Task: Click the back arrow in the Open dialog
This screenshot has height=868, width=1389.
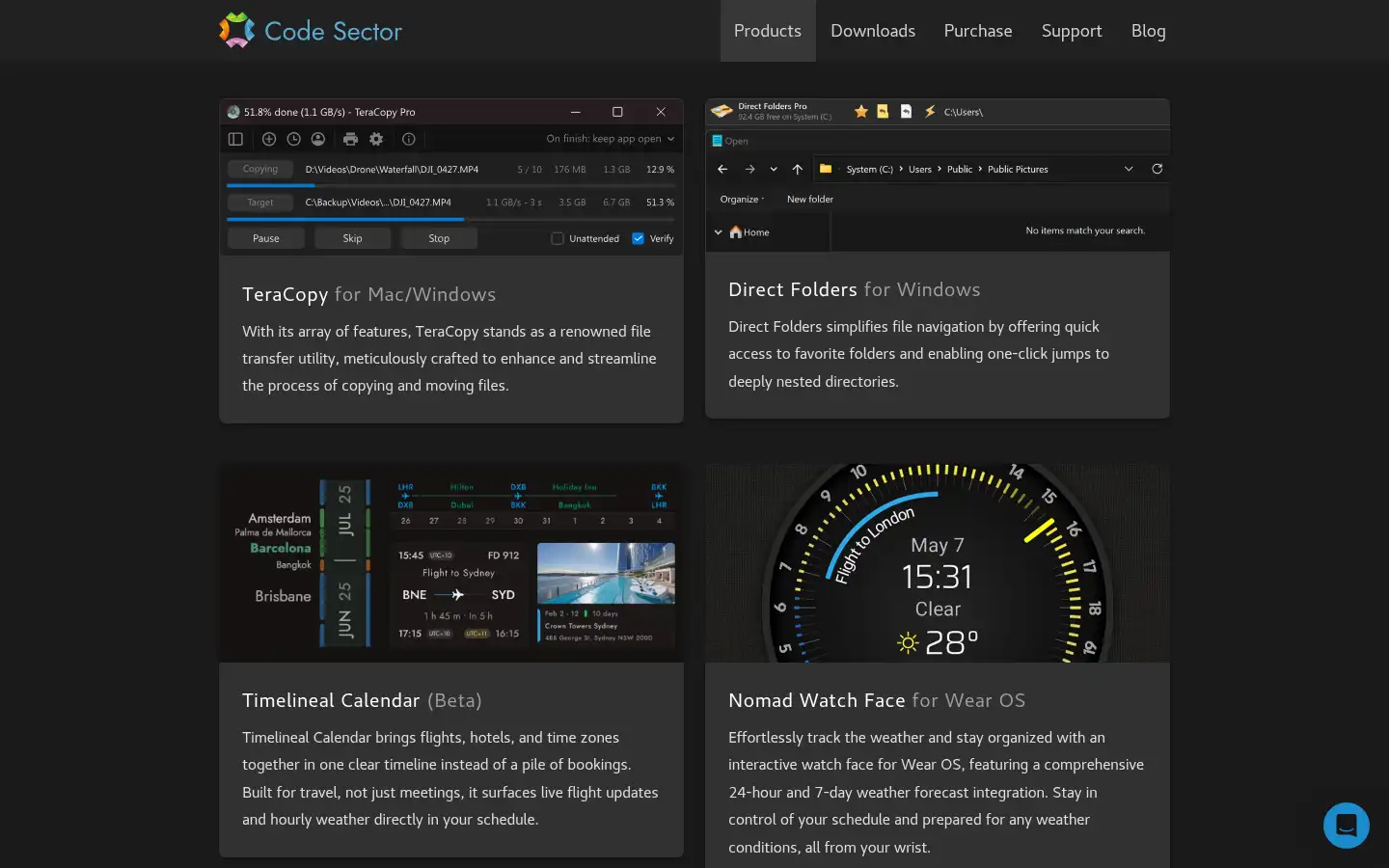Action: pyautogui.click(x=722, y=169)
